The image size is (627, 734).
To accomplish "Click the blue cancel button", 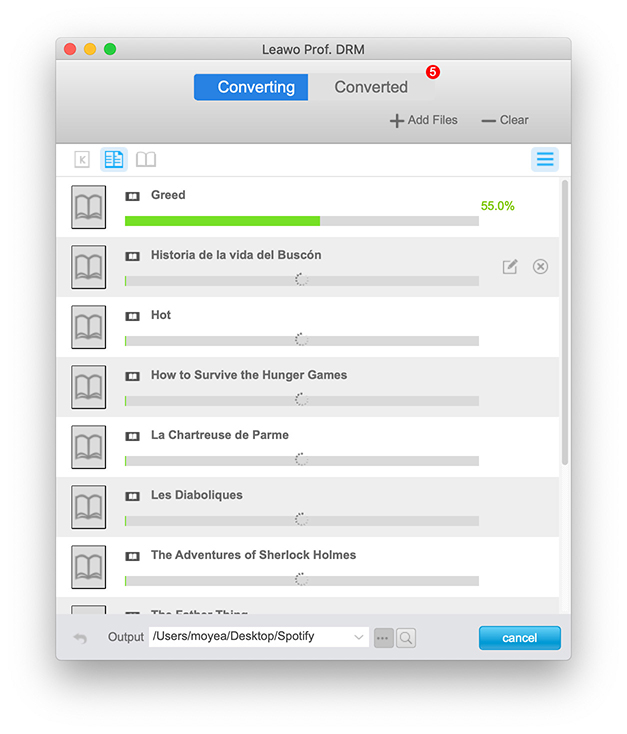I will pyautogui.click(x=519, y=638).
